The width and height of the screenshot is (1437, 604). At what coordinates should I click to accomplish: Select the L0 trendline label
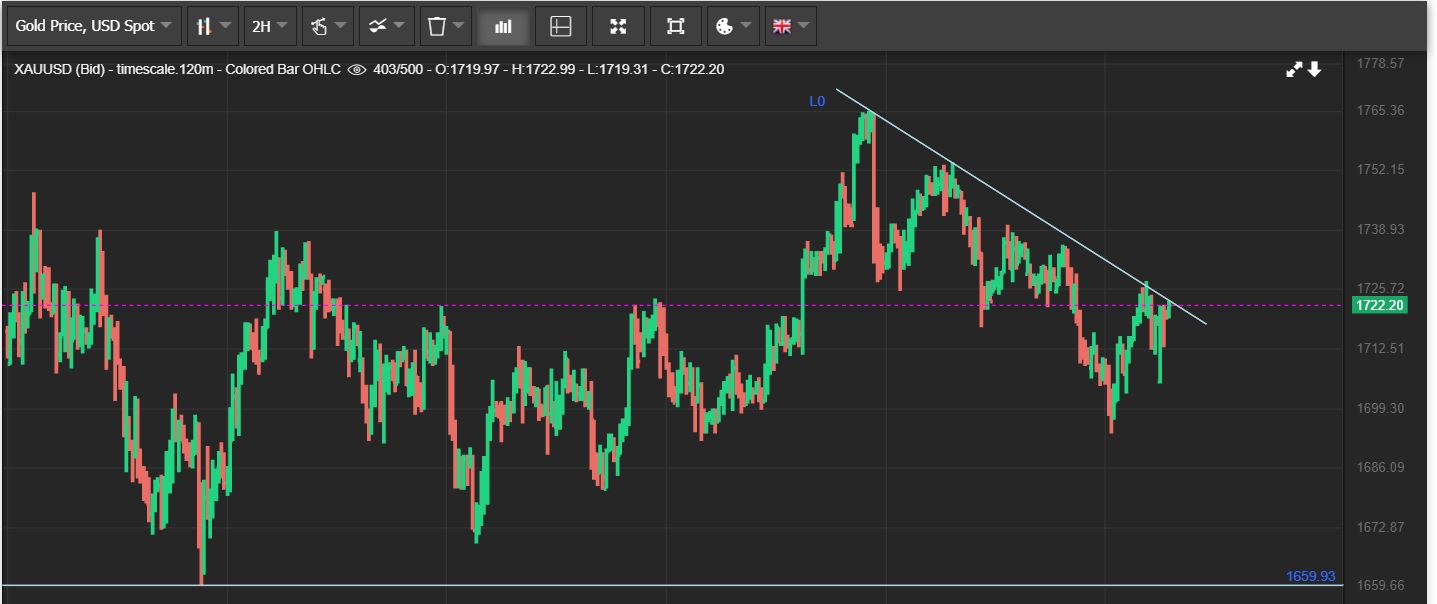(817, 101)
